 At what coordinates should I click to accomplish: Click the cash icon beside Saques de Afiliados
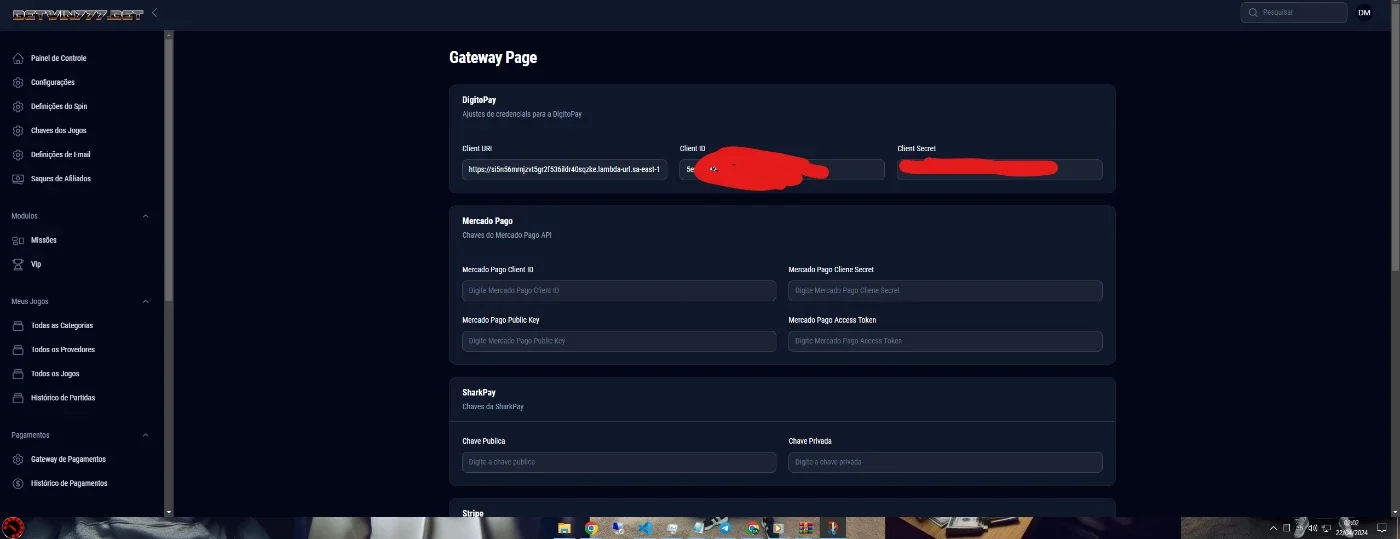18,178
